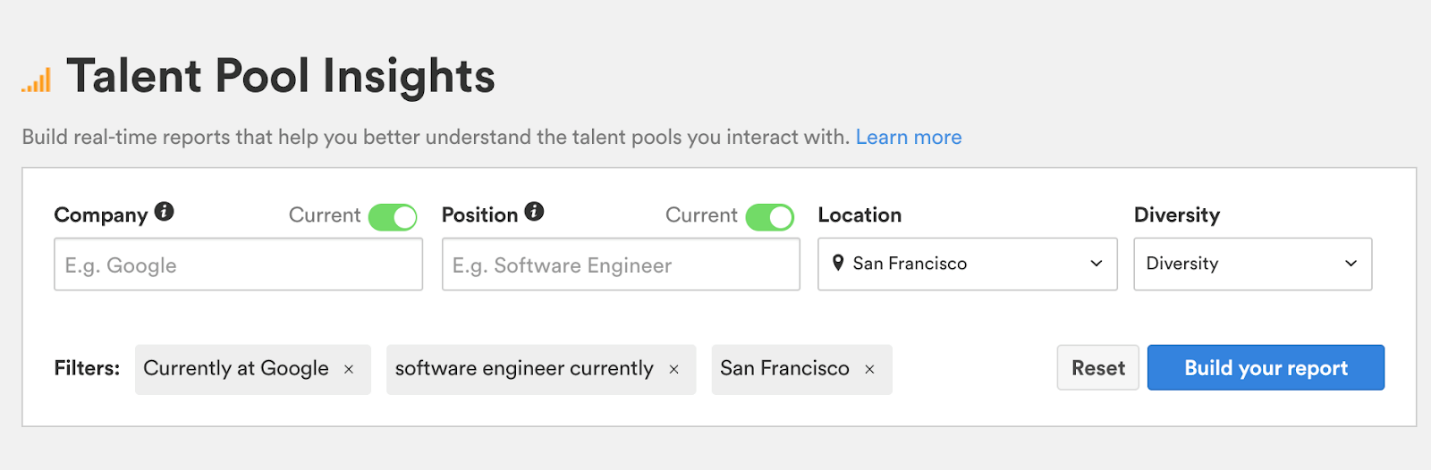Remove the software engineer currently filter

pyautogui.click(x=674, y=369)
